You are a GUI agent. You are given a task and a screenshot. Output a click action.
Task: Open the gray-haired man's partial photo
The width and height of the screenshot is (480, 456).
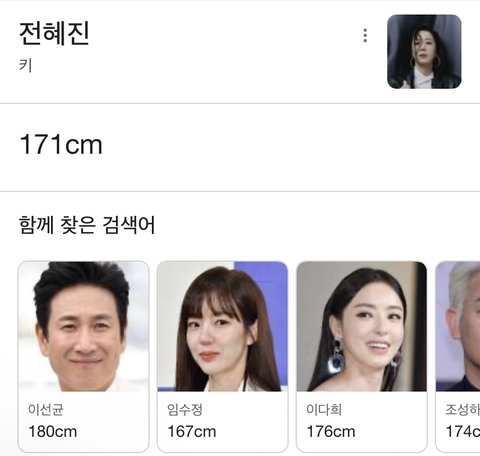click(x=458, y=326)
